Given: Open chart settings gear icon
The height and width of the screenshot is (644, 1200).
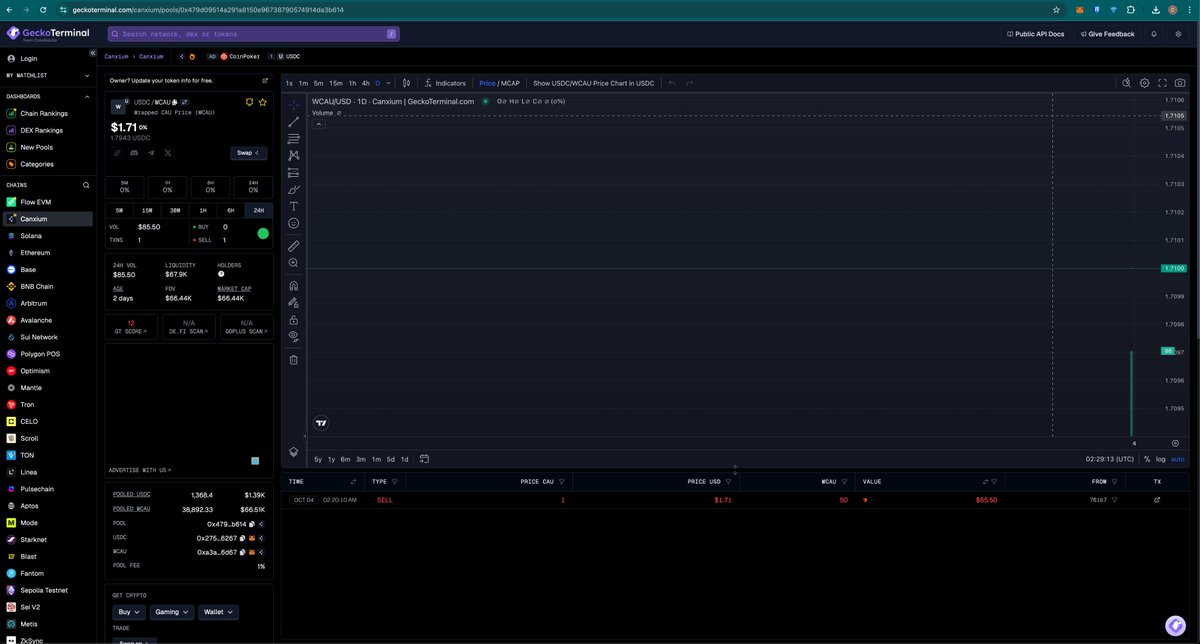Looking at the screenshot, I should 1145,83.
